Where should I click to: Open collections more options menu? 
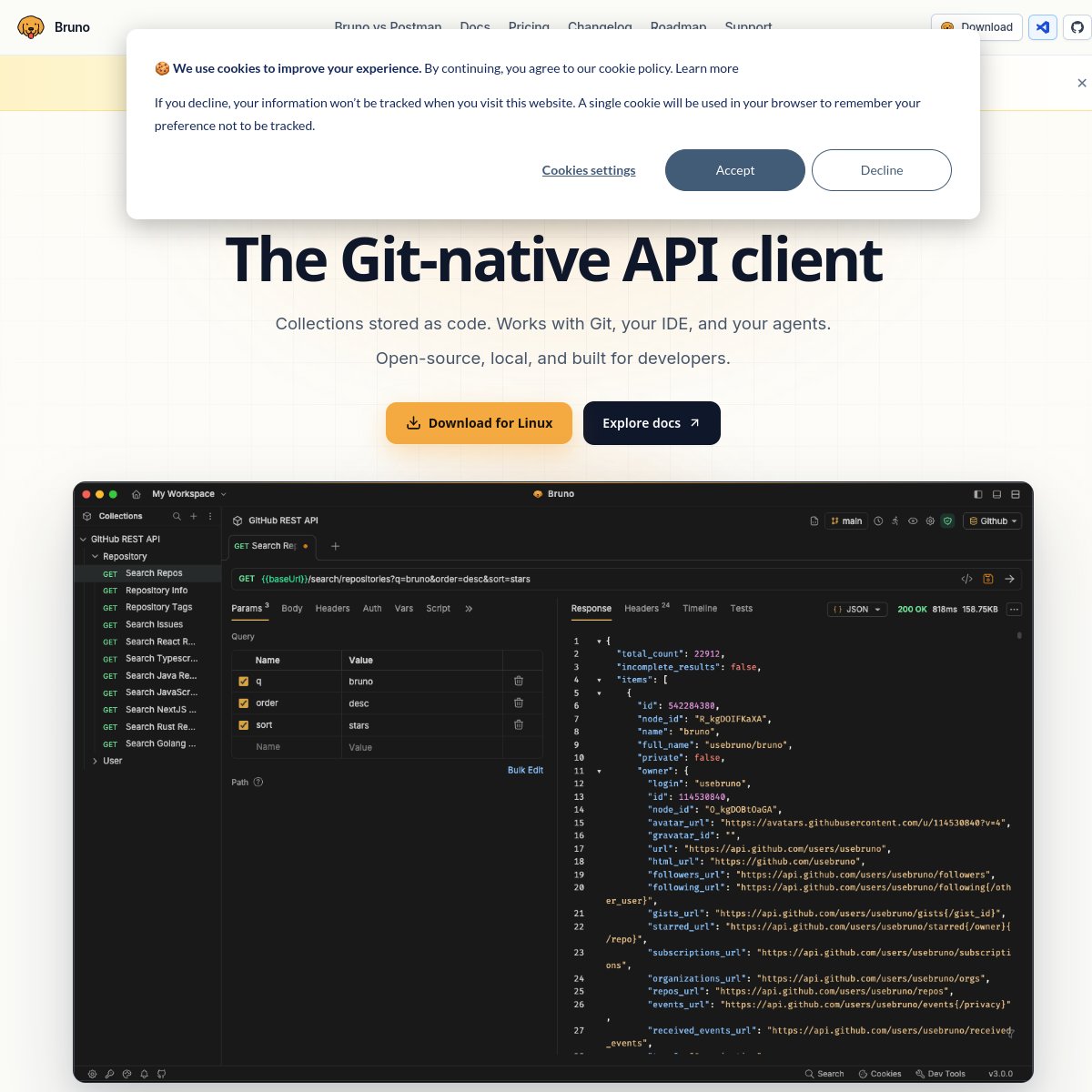coord(210,516)
